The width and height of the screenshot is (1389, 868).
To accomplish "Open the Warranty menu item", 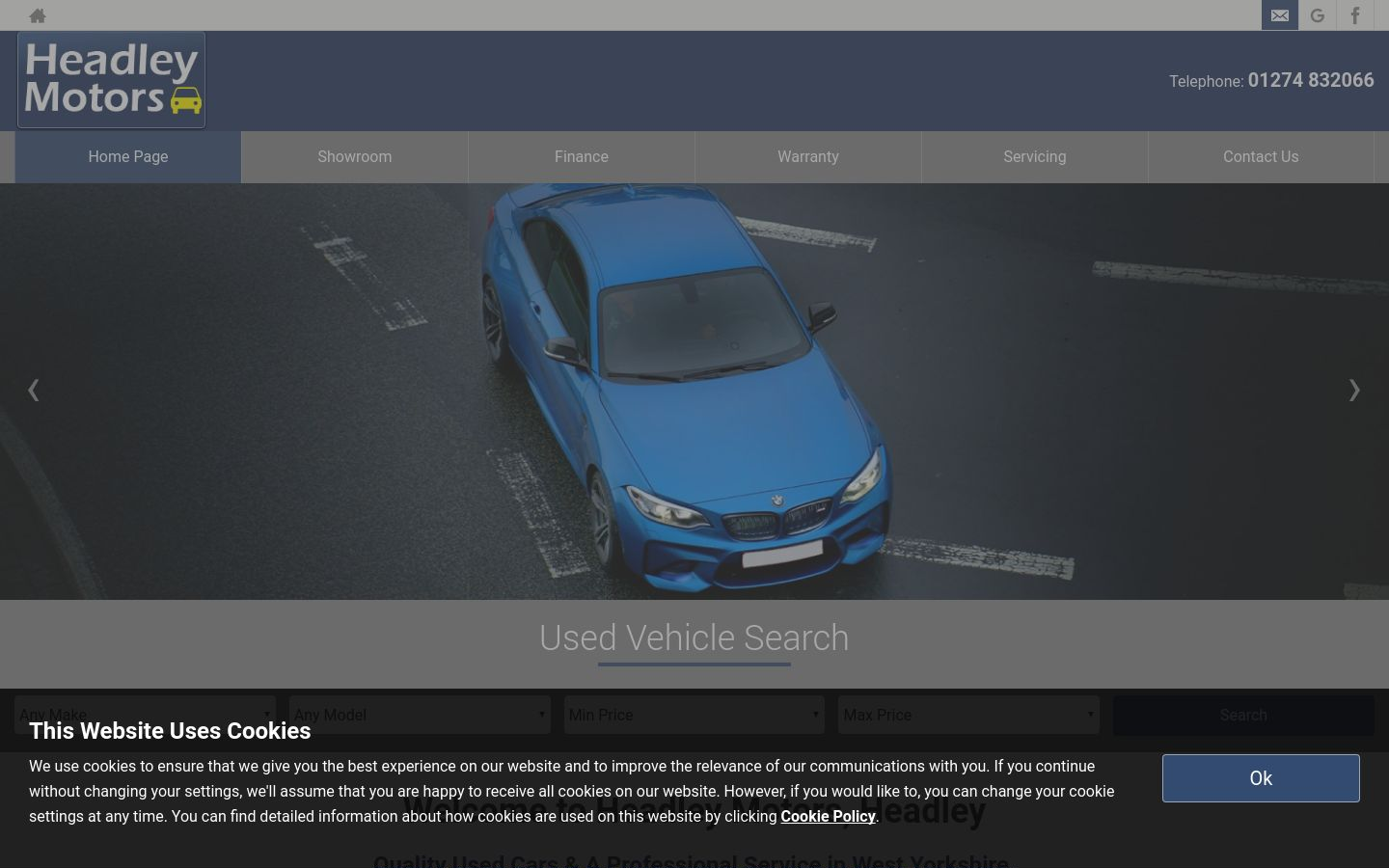I will 808,157.
